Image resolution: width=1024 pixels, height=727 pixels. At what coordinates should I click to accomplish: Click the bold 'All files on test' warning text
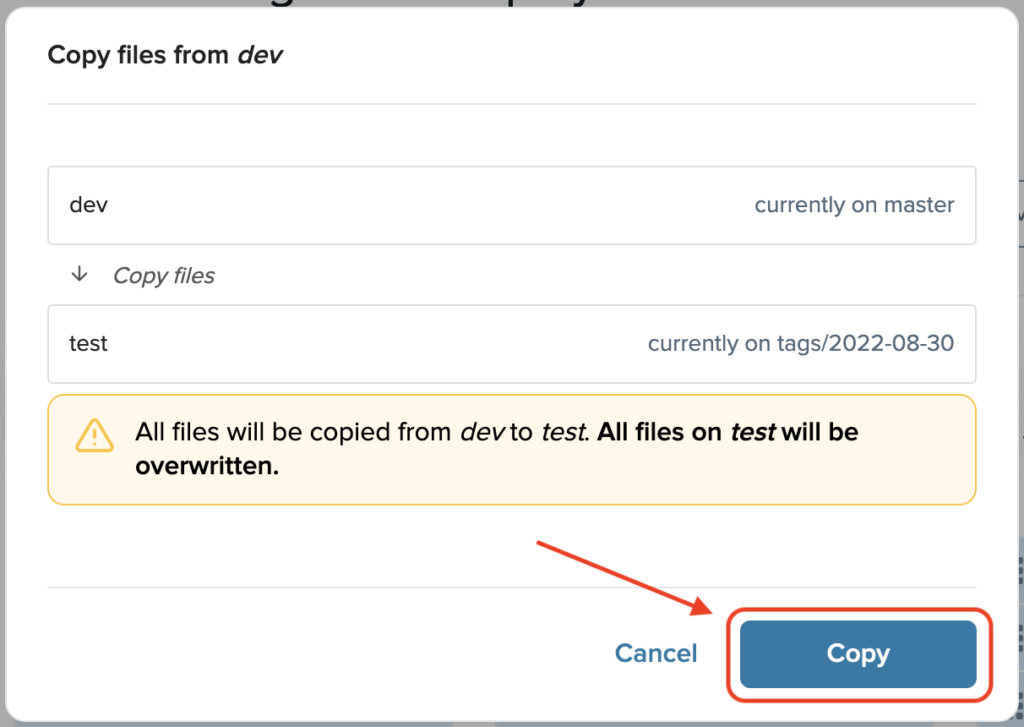click(687, 432)
